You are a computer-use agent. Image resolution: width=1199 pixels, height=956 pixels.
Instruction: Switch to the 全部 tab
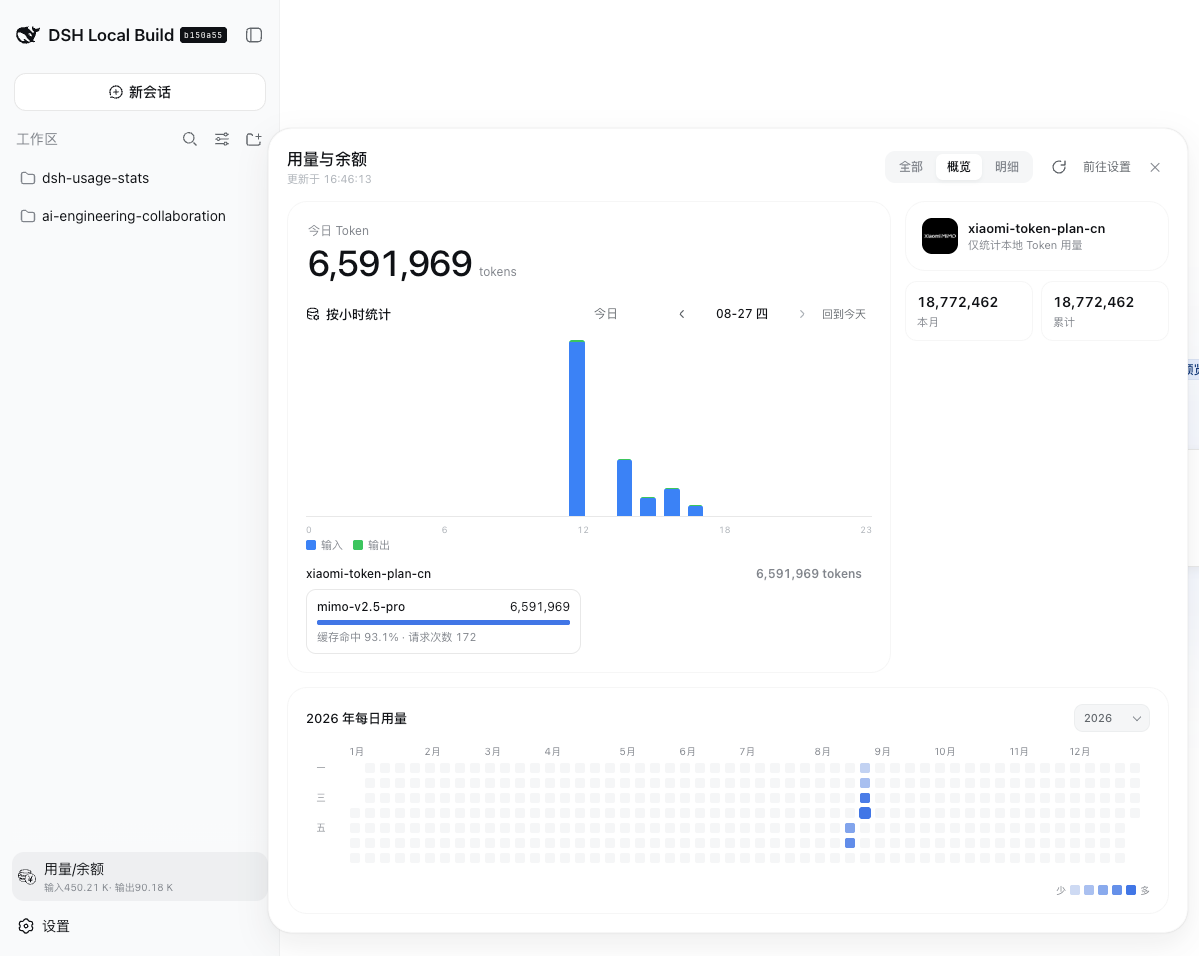tap(911, 167)
